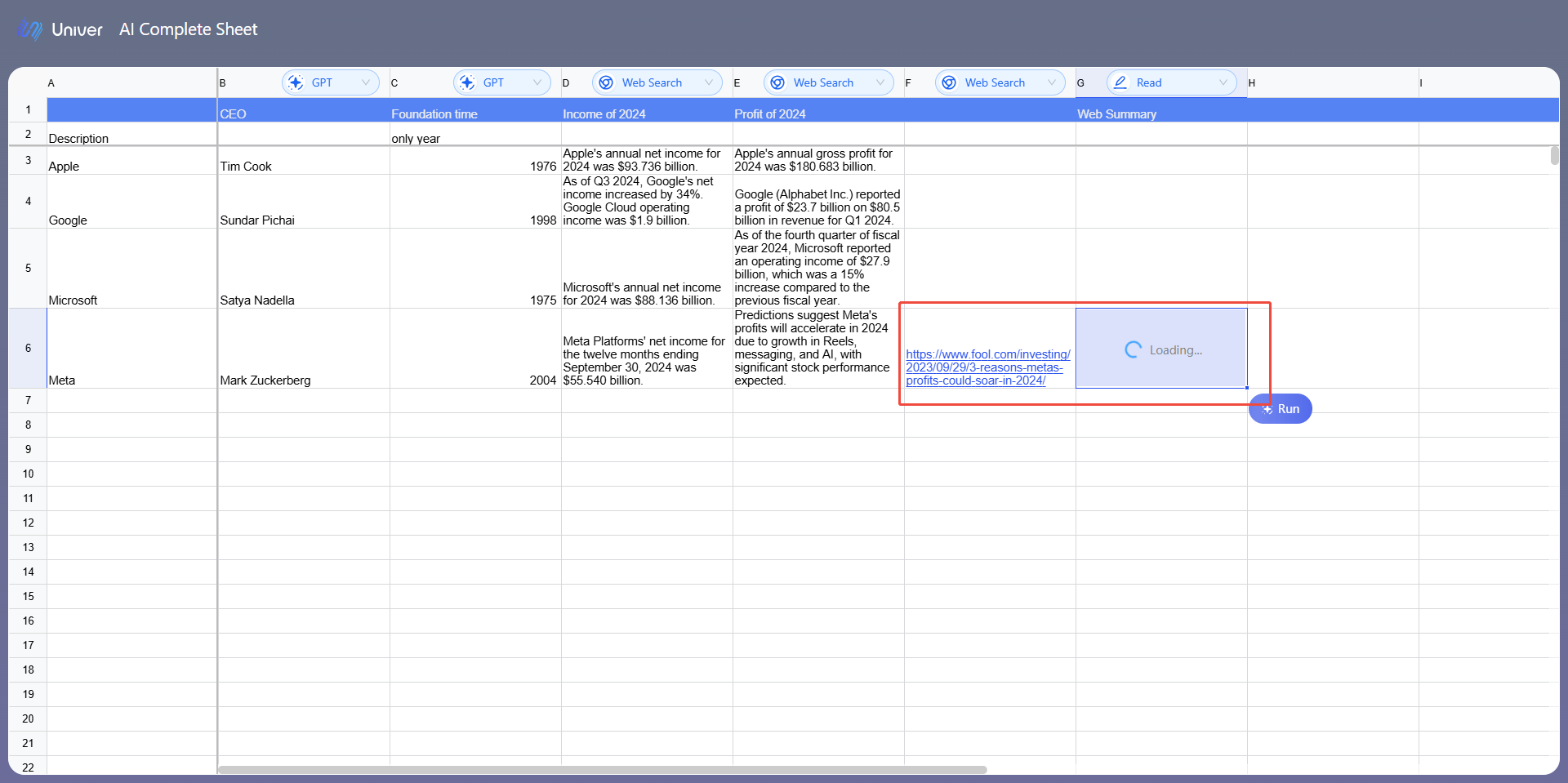This screenshot has width=1568, height=783.
Task: Select the 'Microsoft' company cell
Action: (x=131, y=269)
